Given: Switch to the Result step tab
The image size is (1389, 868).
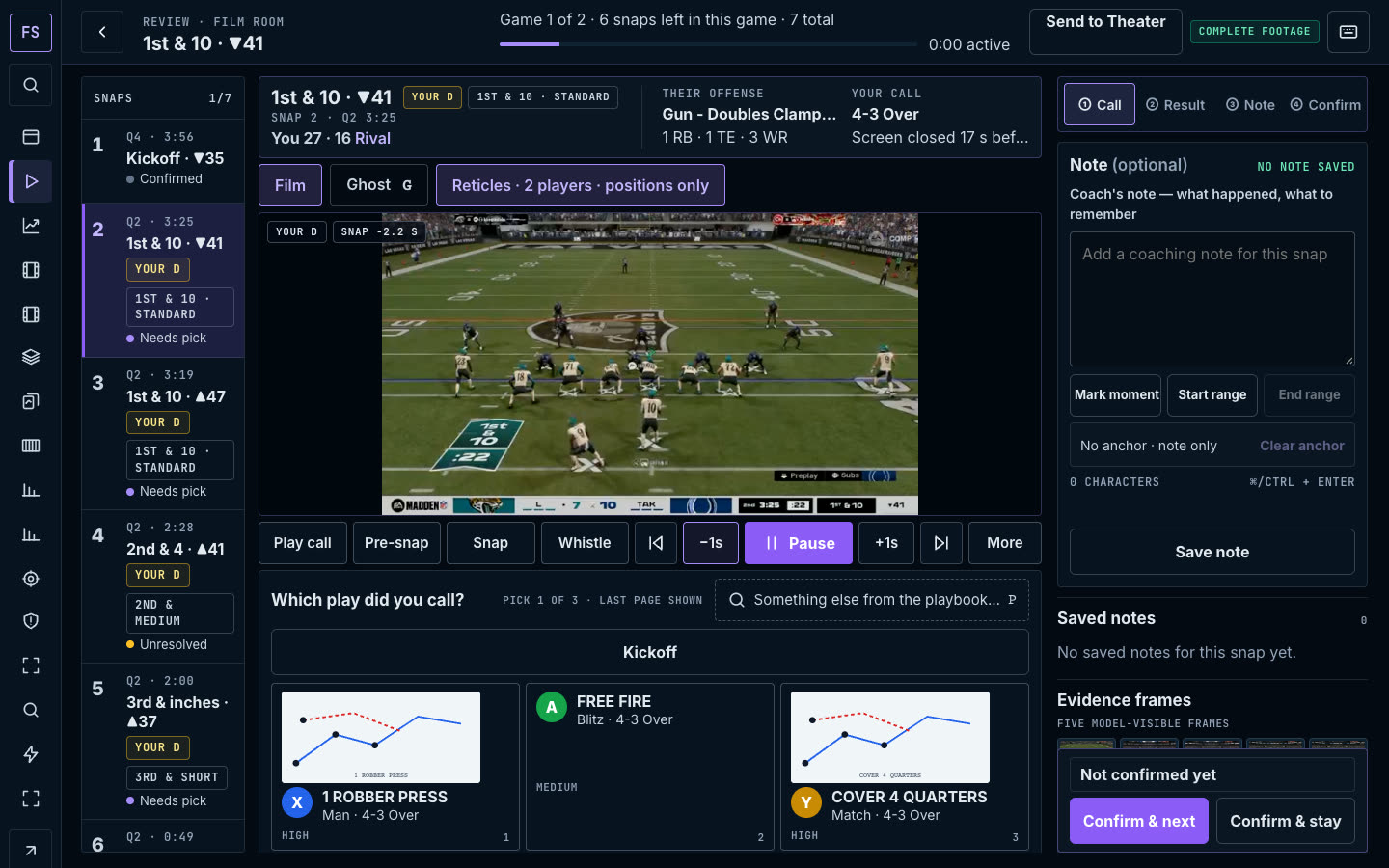Looking at the screenshot, I should coord(1175,105).
